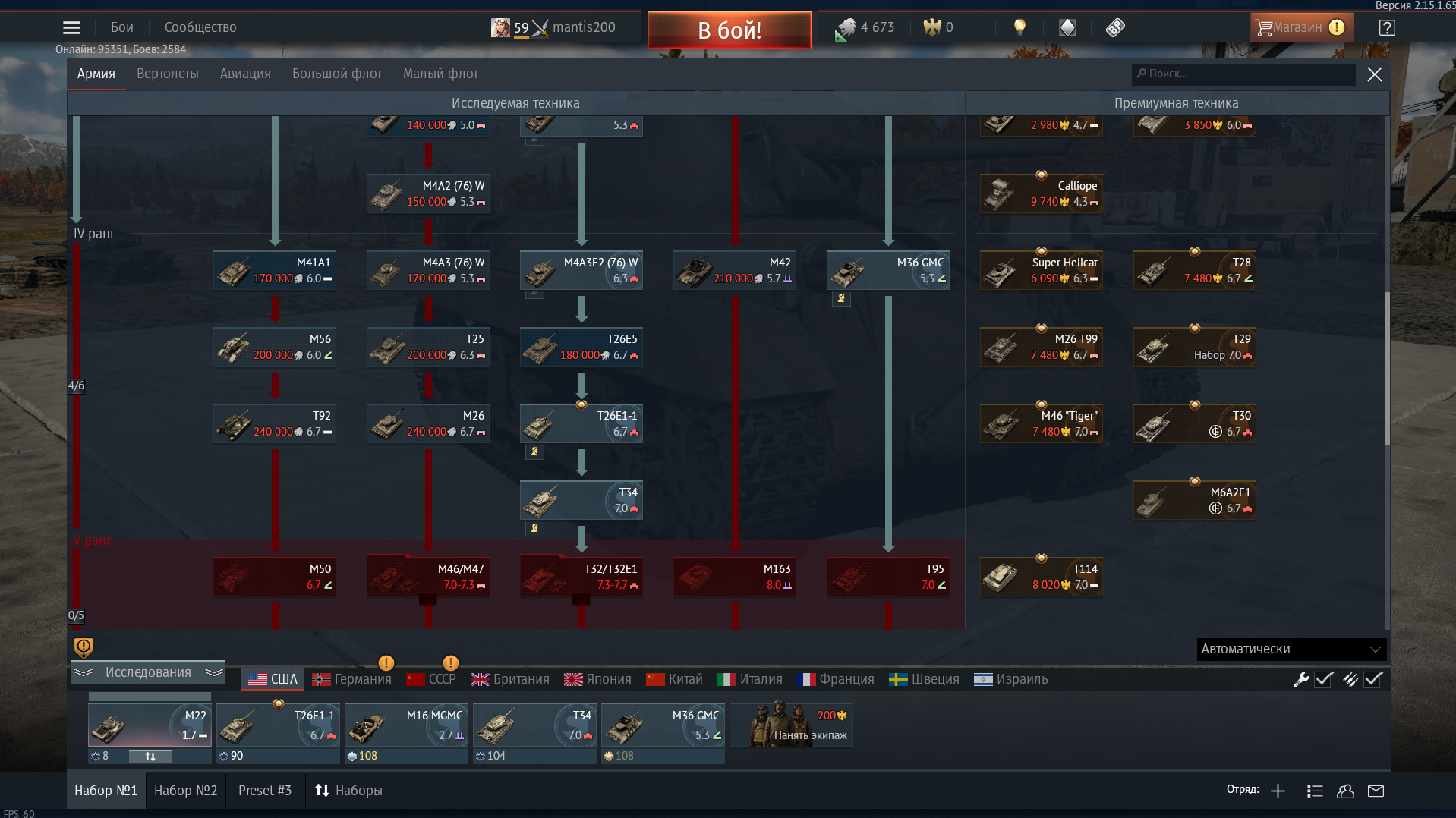Switch to the Авиация tab
The image size is (1456, 818).
point(245,74)
